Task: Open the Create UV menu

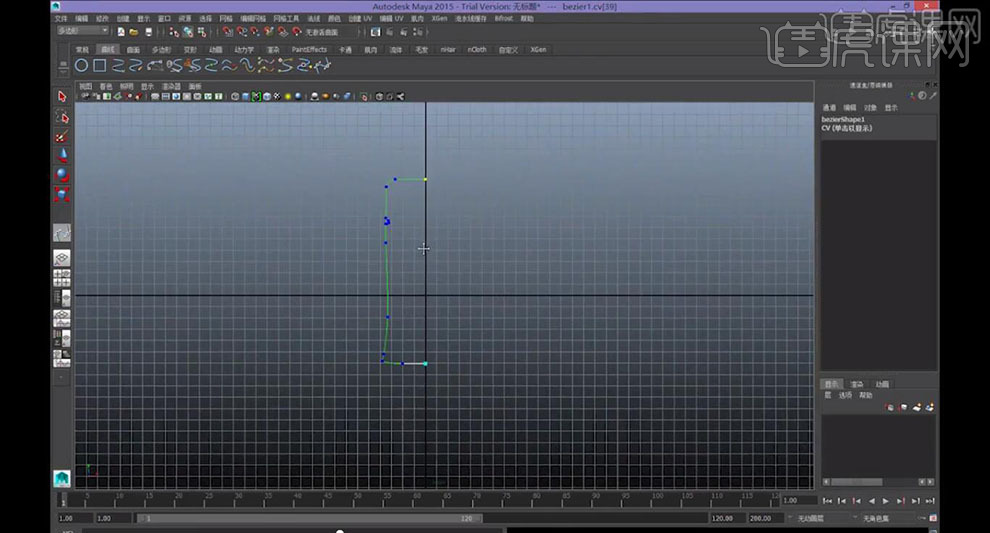Action: pos(360,18)
